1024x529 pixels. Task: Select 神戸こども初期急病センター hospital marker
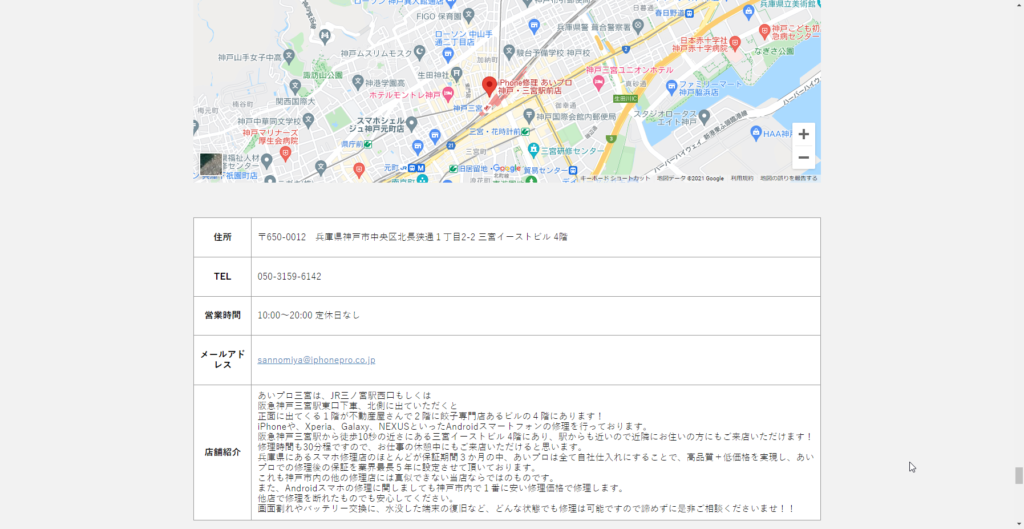(x=765, y=30)
